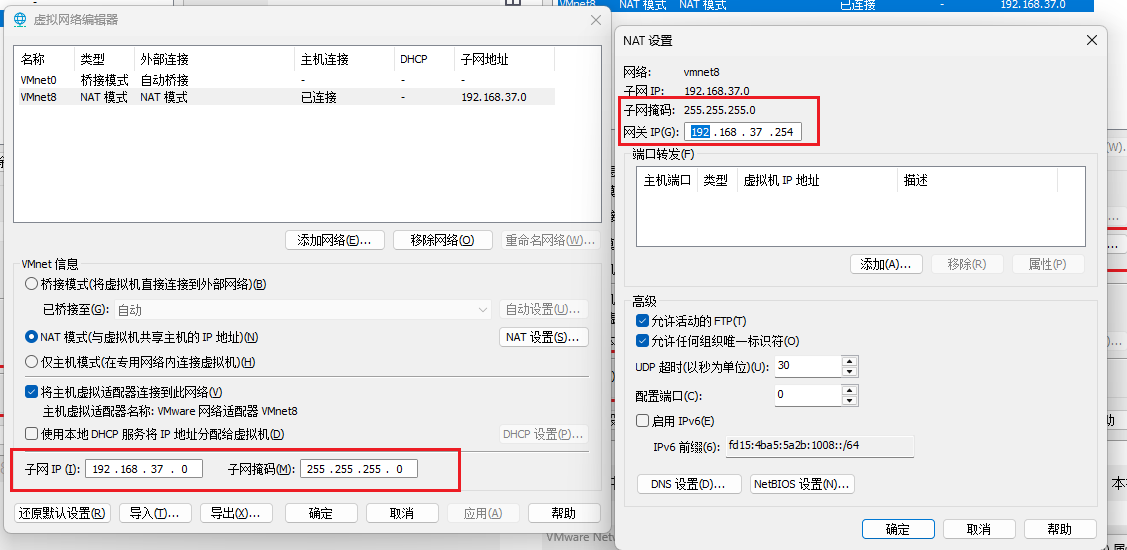1127x550 pixels.
Task: Click 导出 button
Action: (x=236, y=513)
